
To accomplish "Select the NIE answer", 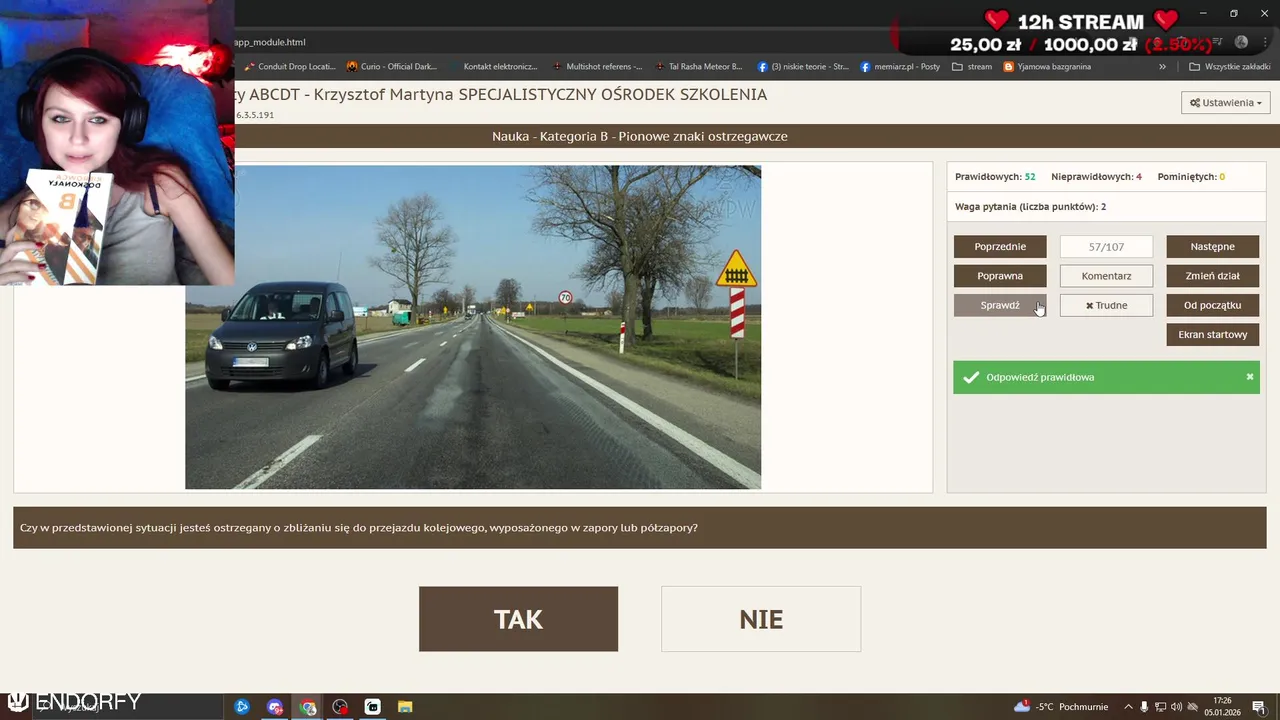I will click(761, 619).
